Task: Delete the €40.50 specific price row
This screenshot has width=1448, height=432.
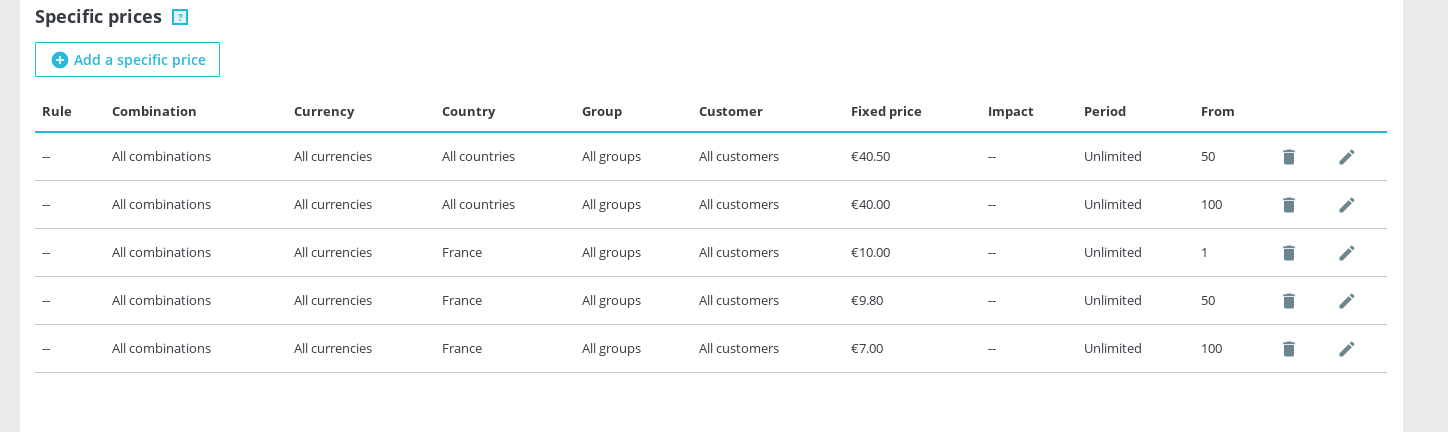Action: tap(1289, 157)
